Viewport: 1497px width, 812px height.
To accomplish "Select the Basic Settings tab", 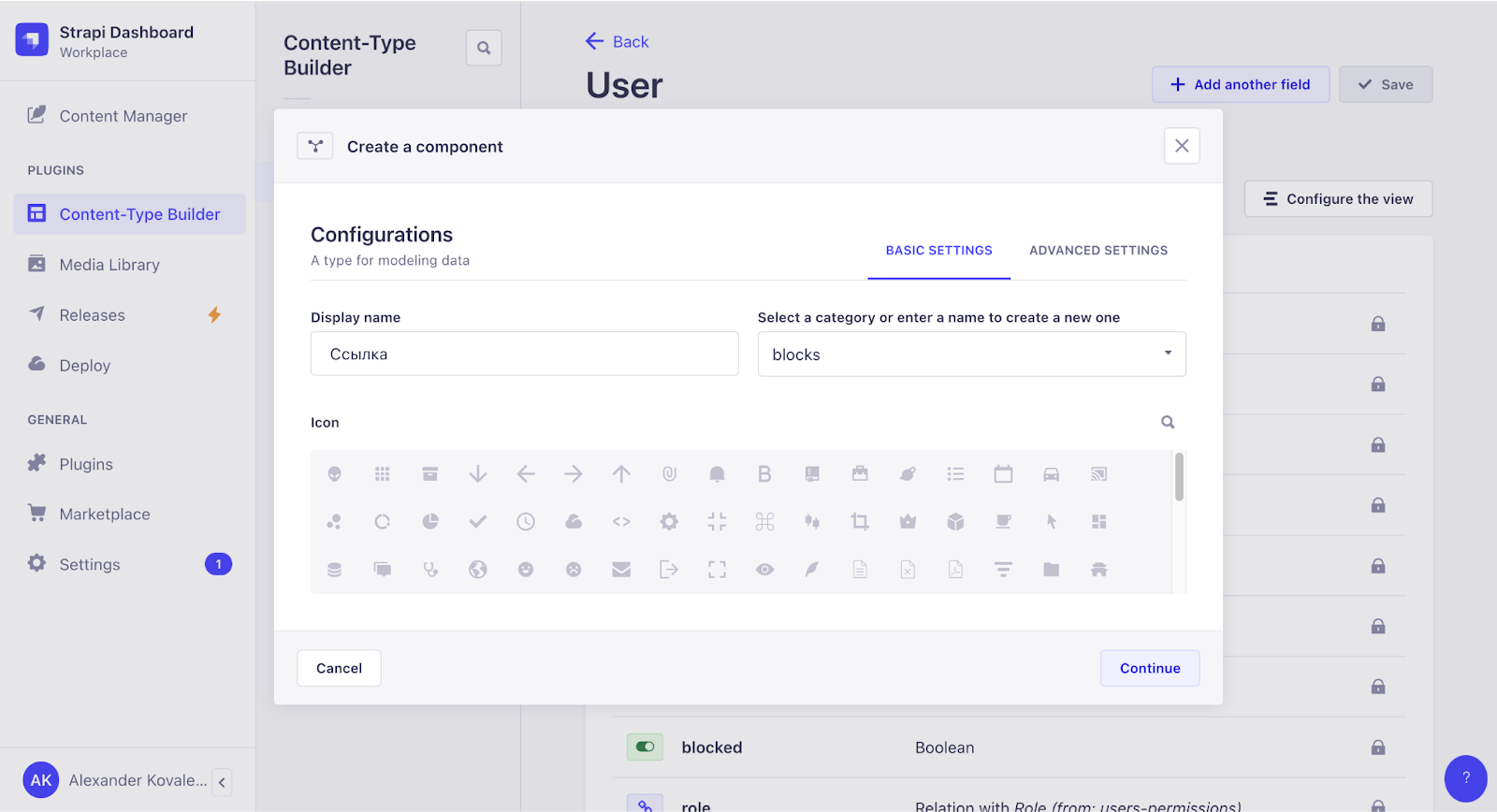I will pos(938,251).
